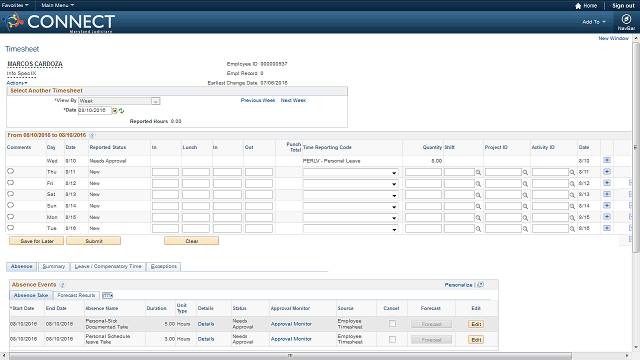Look up Project ID for Thu 8/11
Screen dimensions: 640x360
[525, 173]
